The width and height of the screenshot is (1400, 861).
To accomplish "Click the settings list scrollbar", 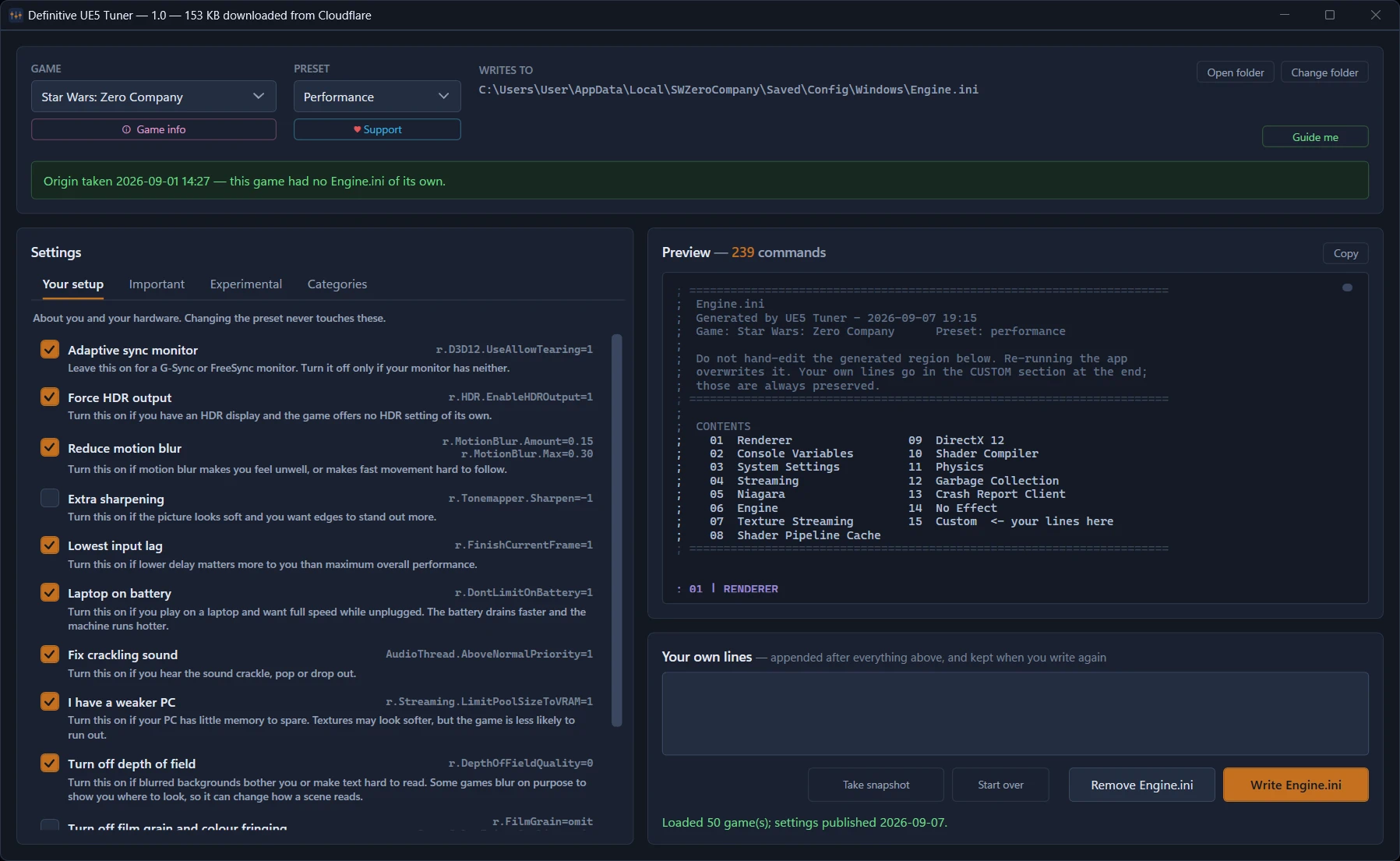I will tap(617, 531).
